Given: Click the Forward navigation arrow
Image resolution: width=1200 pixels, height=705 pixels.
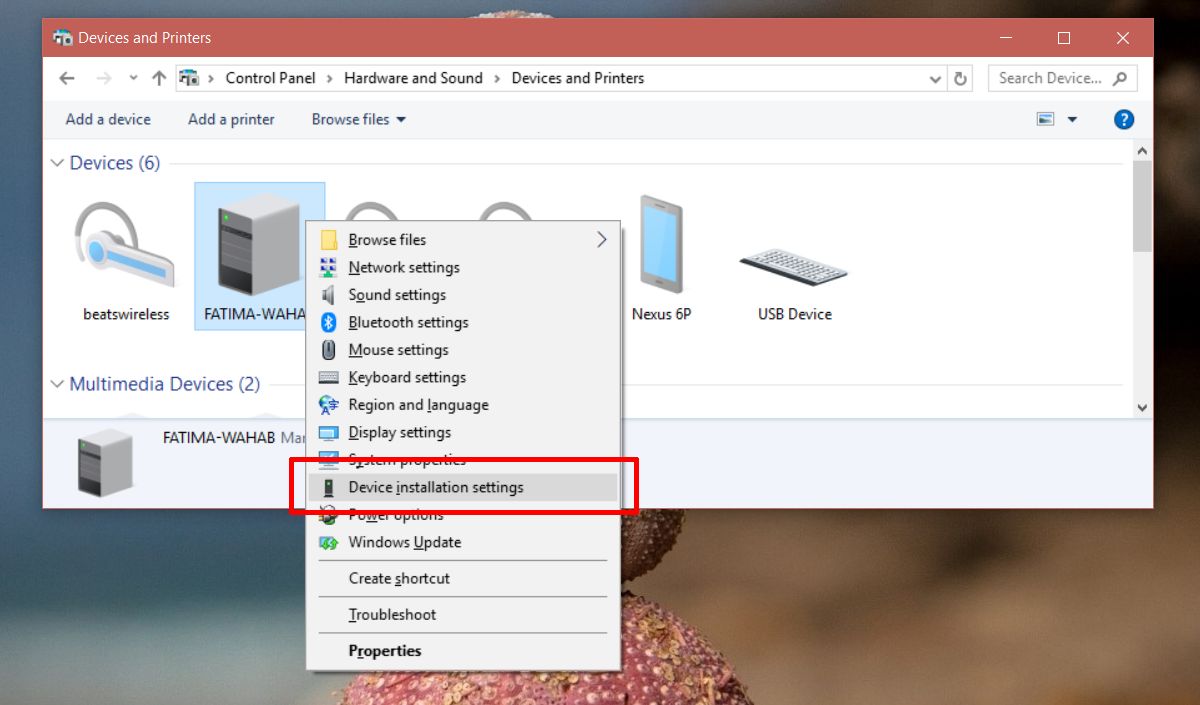Looking at the screenshot, I should (x=103, y=78).
